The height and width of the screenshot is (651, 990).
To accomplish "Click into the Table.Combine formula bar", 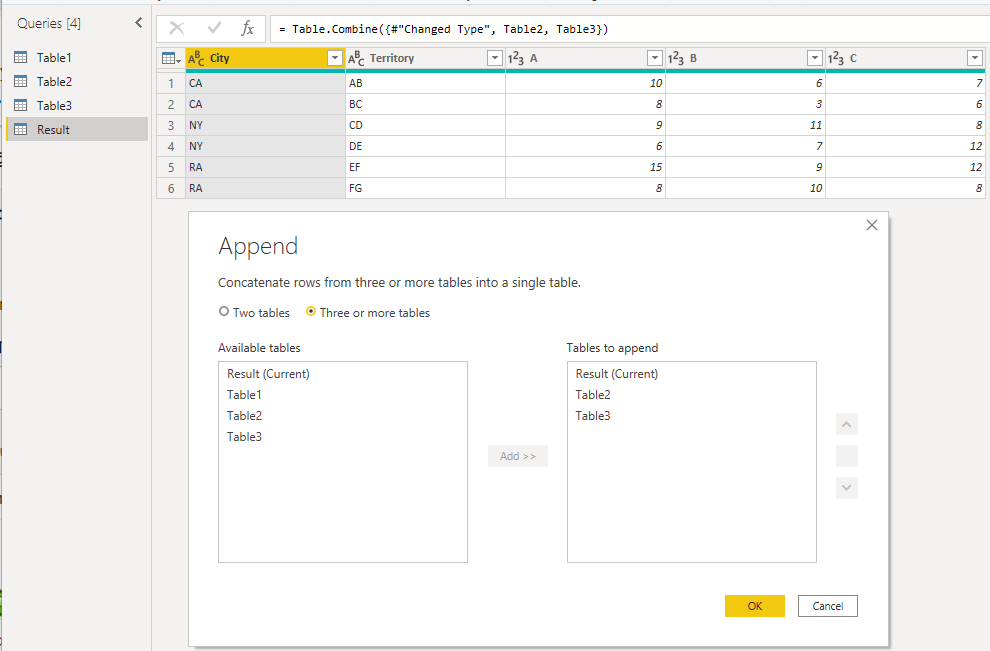I will [629, 29].
